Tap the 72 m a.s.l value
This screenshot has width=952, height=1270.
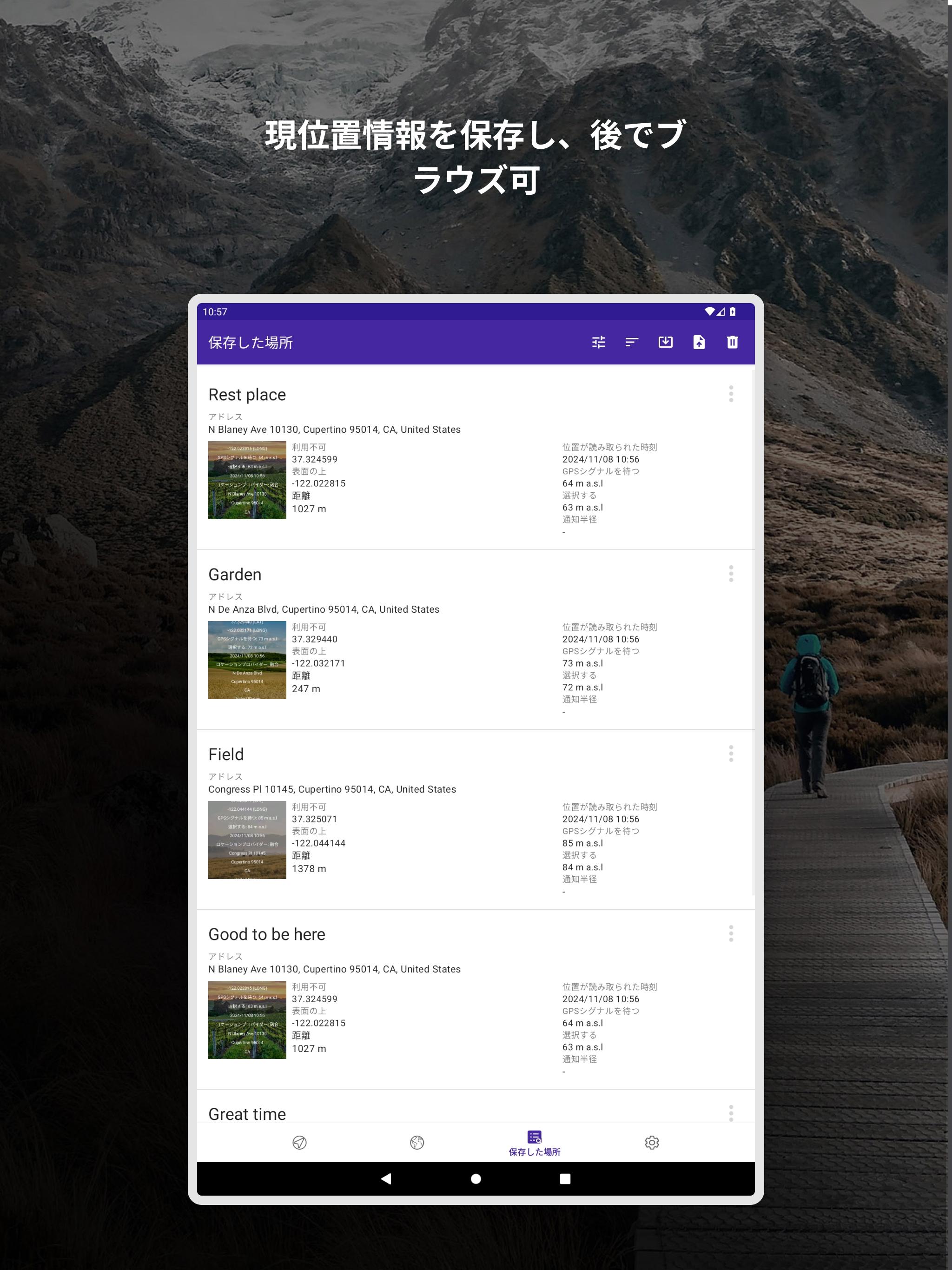(x=583, y=687)
